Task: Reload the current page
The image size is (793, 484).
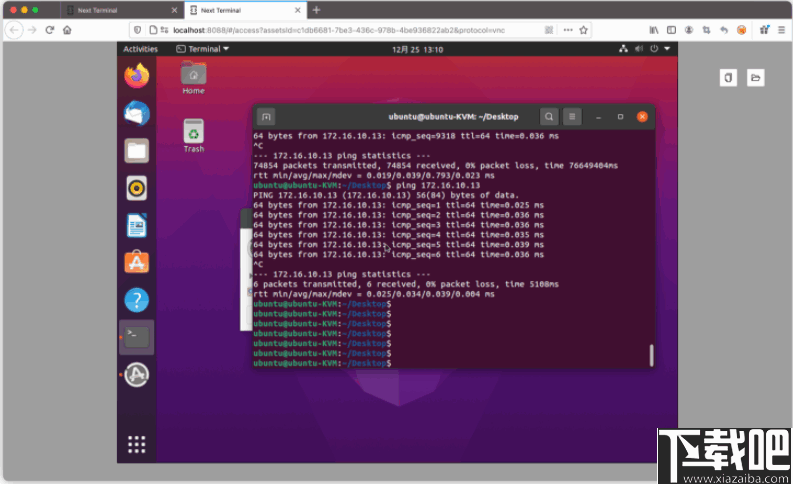Action: (50, 30)
